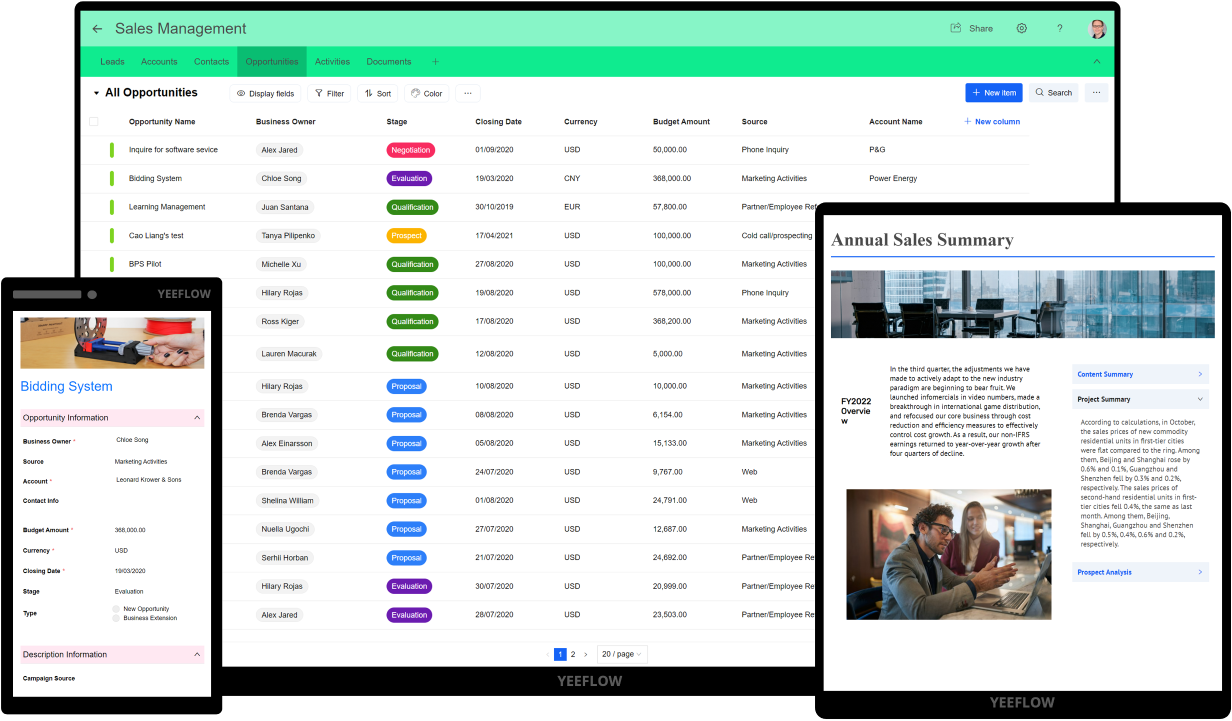Click the back arrow beside Sales Management
This screenshot has width=1232, height=721.
(97, 29)
